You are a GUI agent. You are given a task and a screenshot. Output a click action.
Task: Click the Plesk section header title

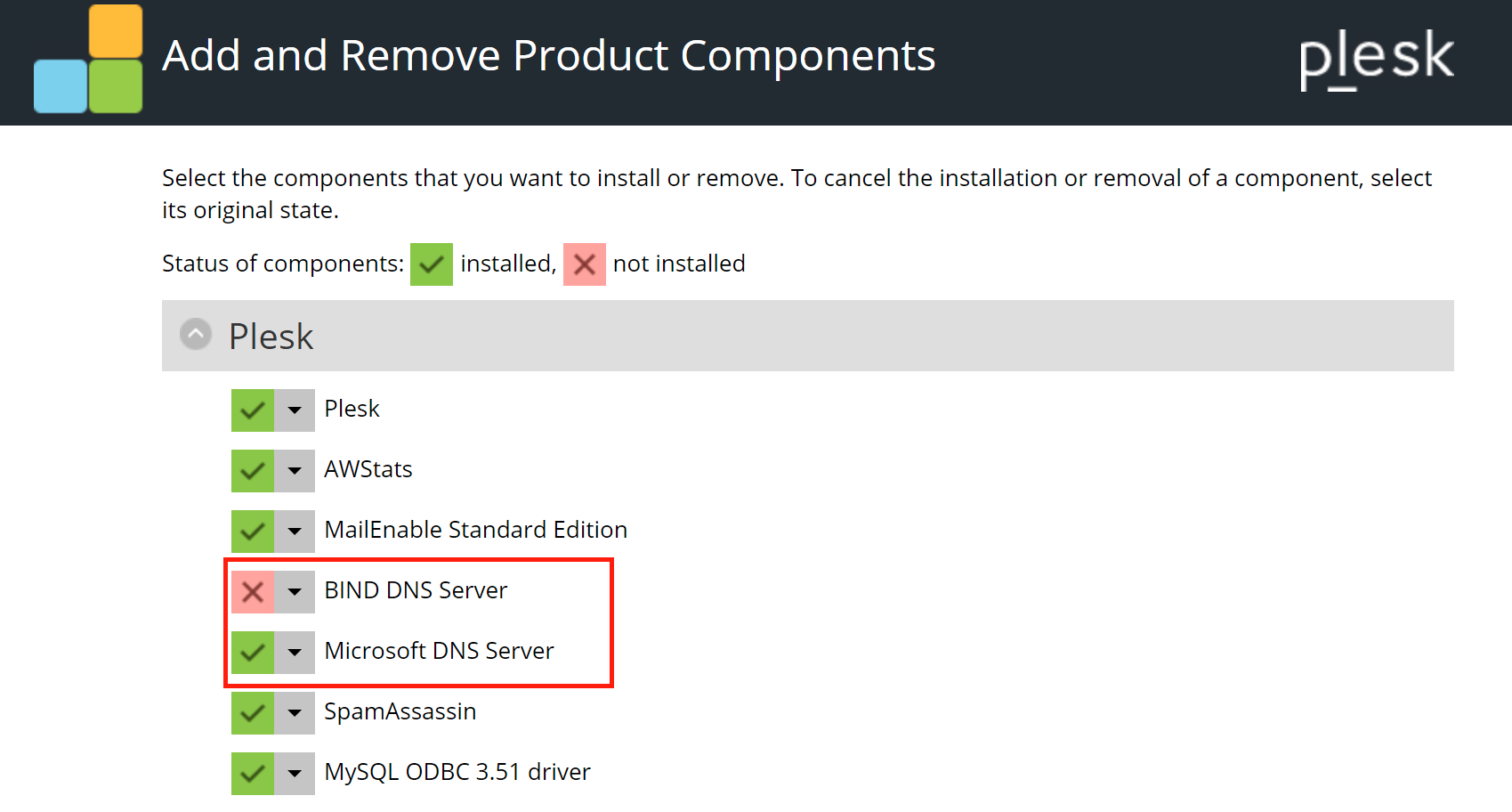(x=271, y=337)
